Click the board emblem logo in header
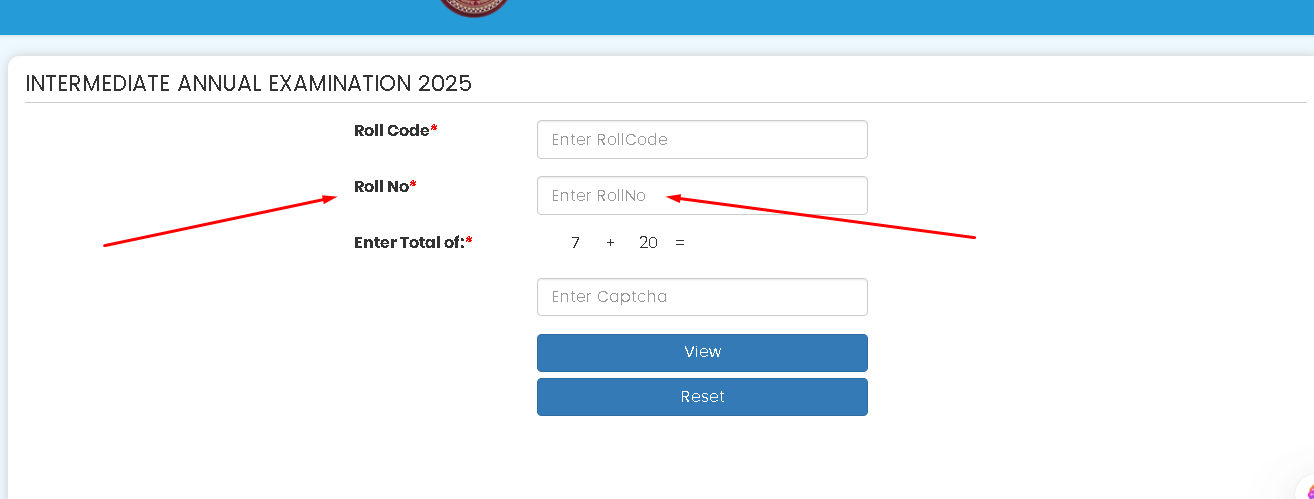The height and width of the screenshot is (499, 1314). (474, 6)
